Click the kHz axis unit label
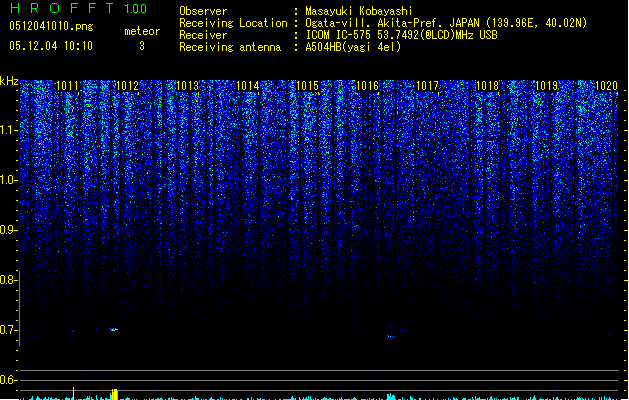The image size is (629, 400). point(9,81)
